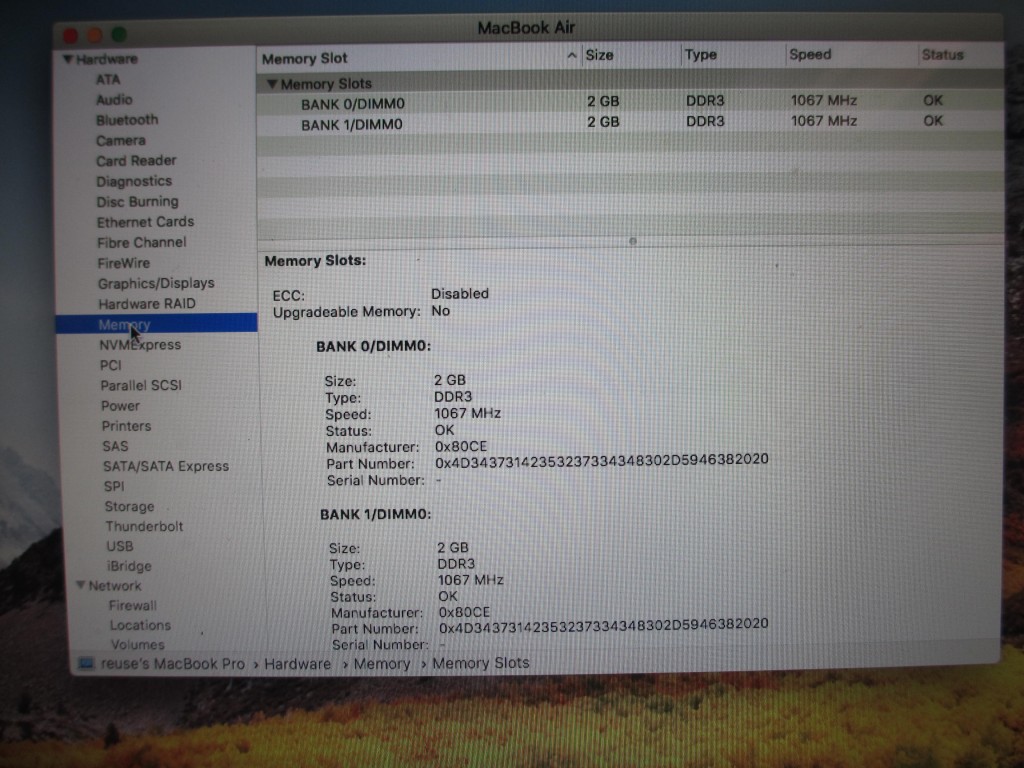Click the Disabled ECC value
This screenshot has height=768, width=1024.
(x=460, y=294)
